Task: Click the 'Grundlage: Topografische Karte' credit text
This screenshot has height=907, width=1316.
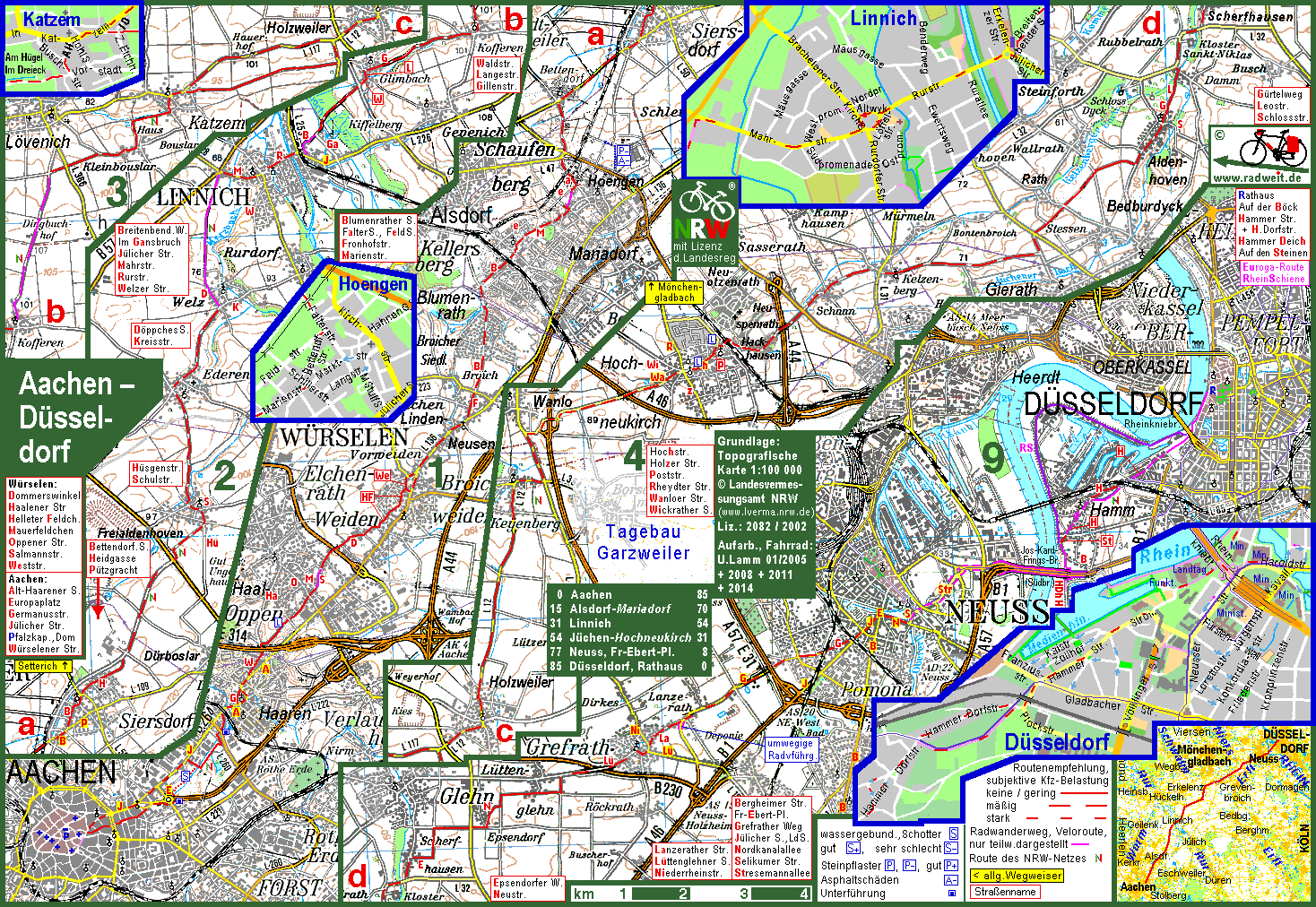Action: 760,455
